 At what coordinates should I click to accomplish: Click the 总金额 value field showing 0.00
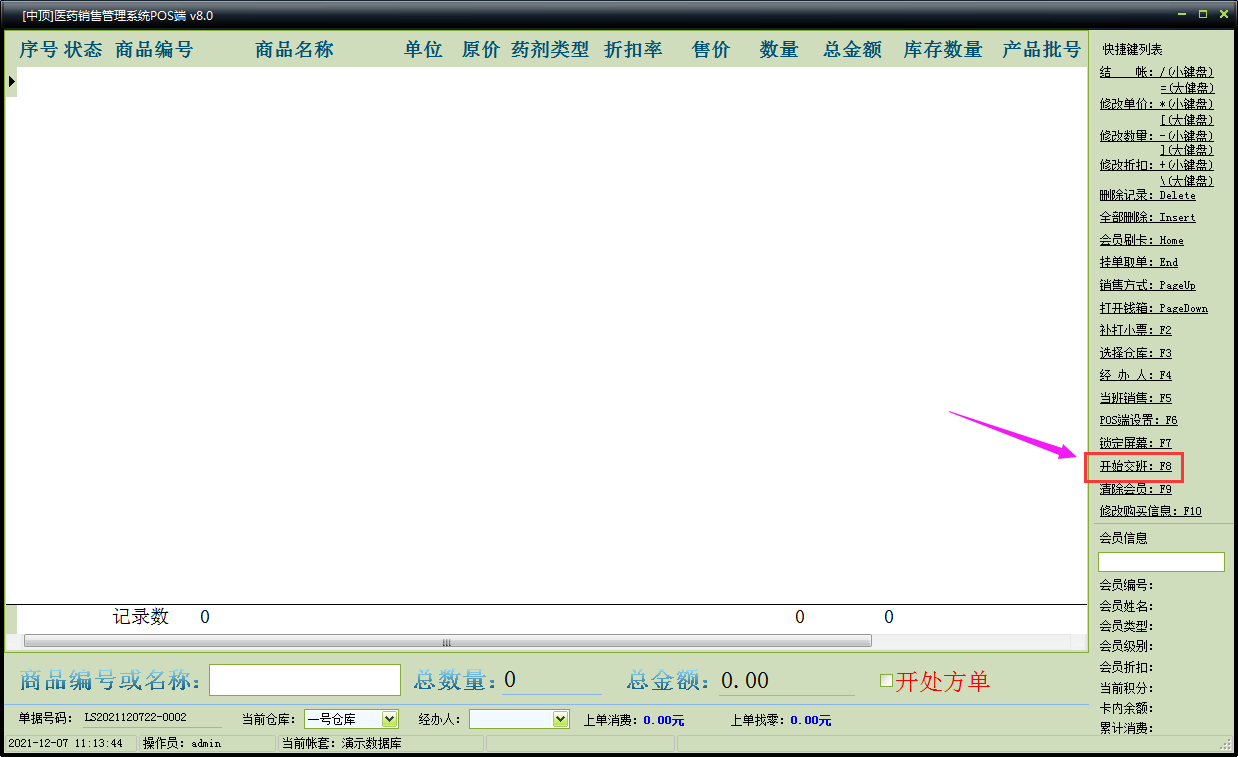point(786,681)
